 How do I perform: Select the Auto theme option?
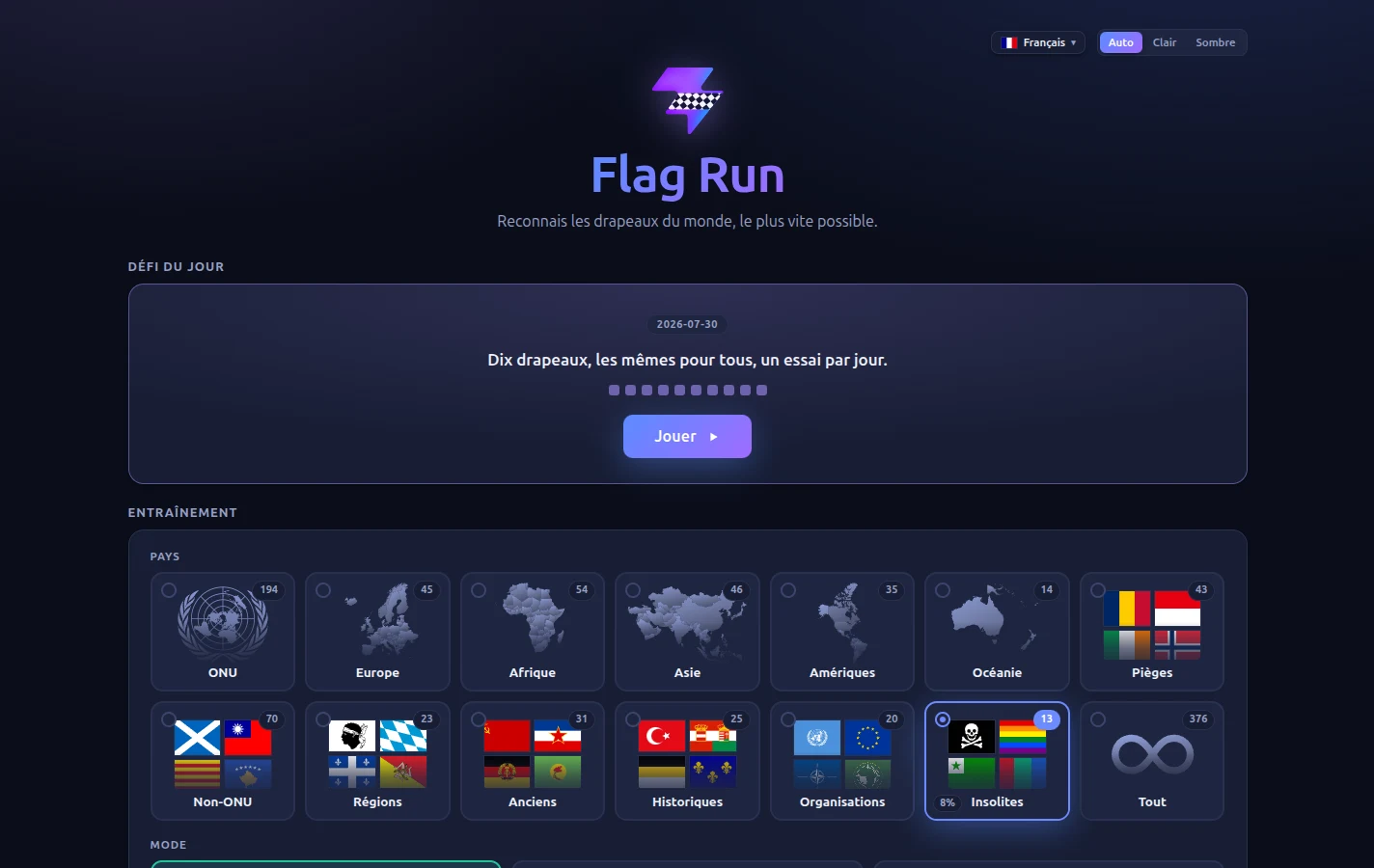pyautogui.click(x=1120, y=42)
